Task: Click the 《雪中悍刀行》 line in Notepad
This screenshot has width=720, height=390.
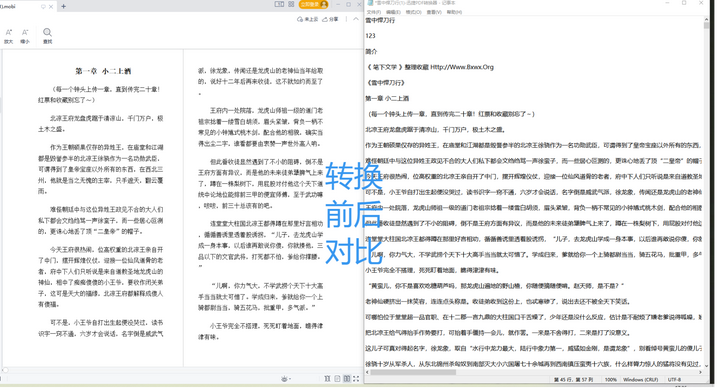Action: tap(386, 83)
